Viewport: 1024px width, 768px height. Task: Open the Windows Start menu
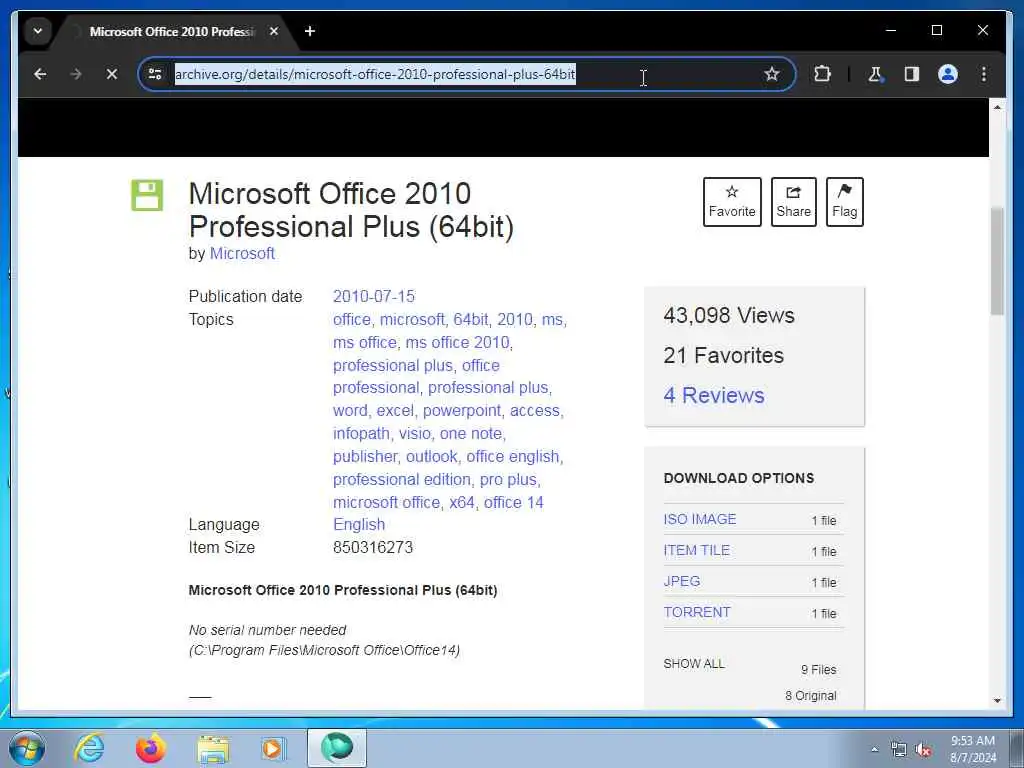(x=27, y=748)
